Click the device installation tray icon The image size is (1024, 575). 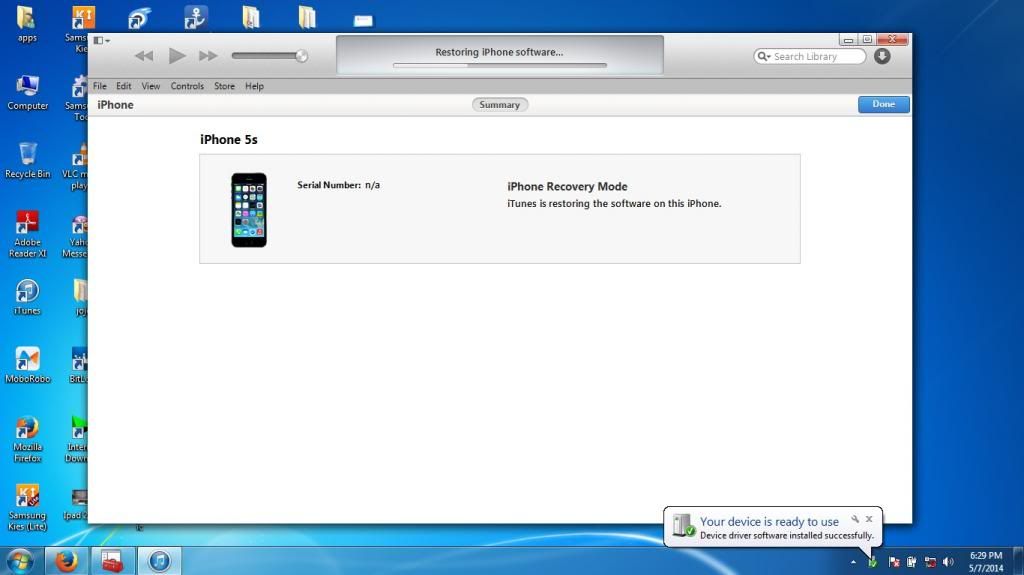click(873, 561)
